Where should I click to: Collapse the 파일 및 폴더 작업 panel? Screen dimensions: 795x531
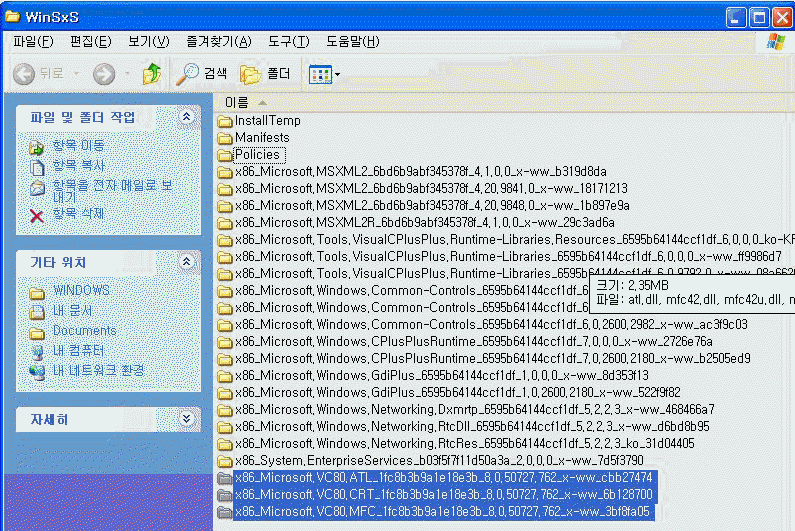point(187,117)
